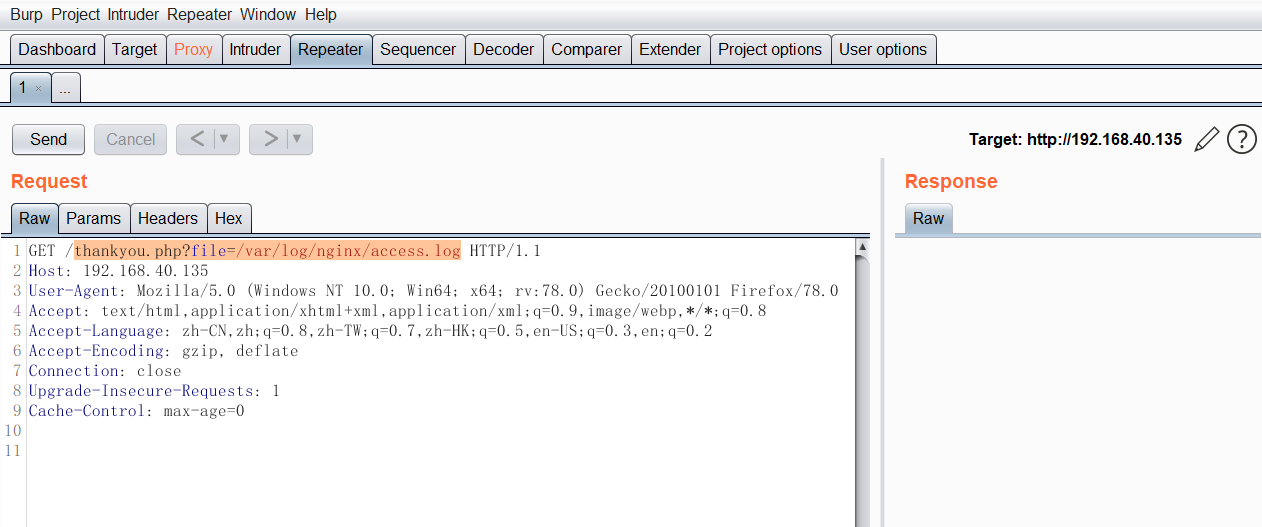Expand the forward history dropdown arrow
Image resolution: width=1262 pixels, height=527 pixels.
click(297, 139)
